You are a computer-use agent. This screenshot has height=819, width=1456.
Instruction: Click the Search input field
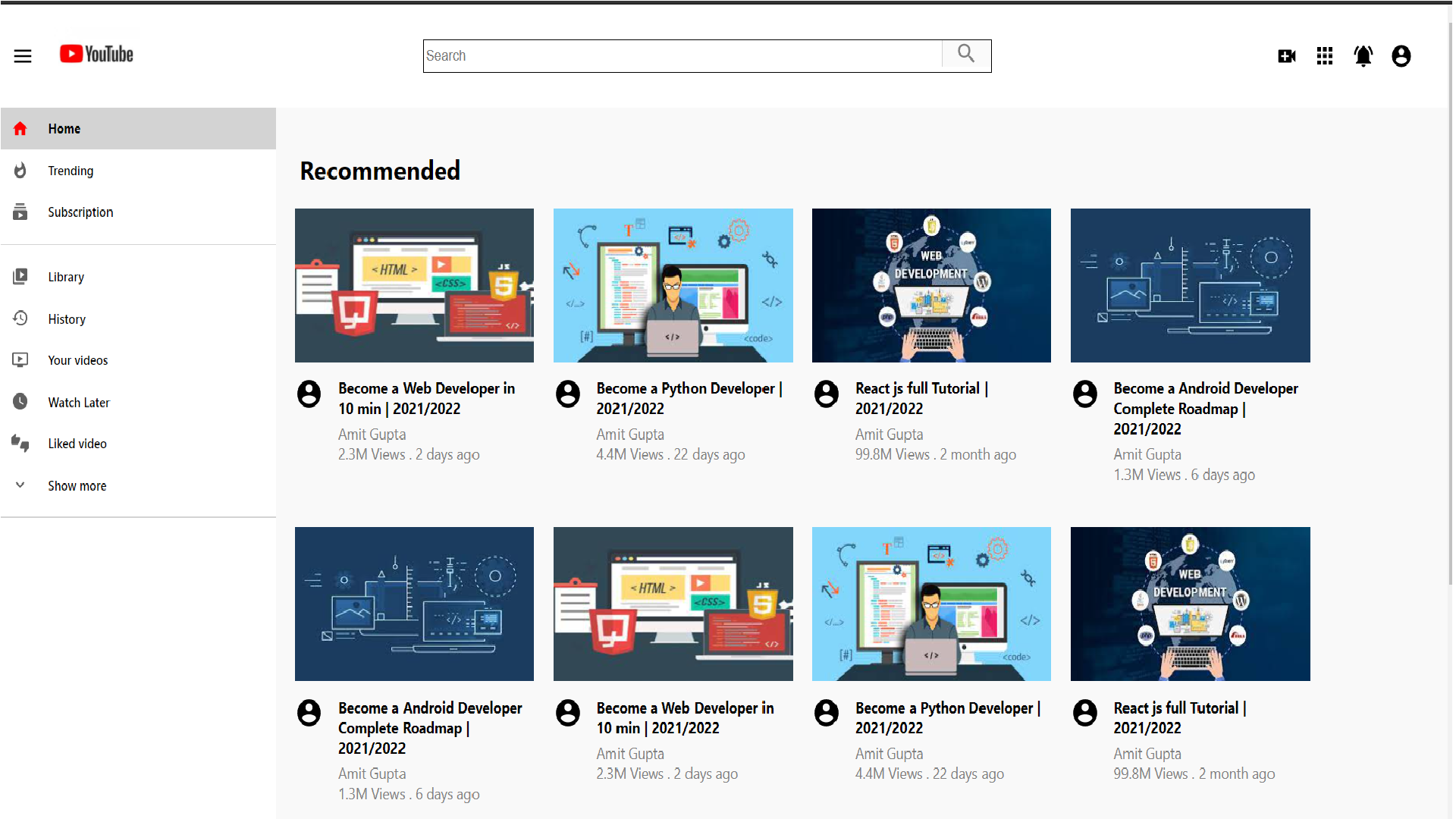[x=682, y=56]
